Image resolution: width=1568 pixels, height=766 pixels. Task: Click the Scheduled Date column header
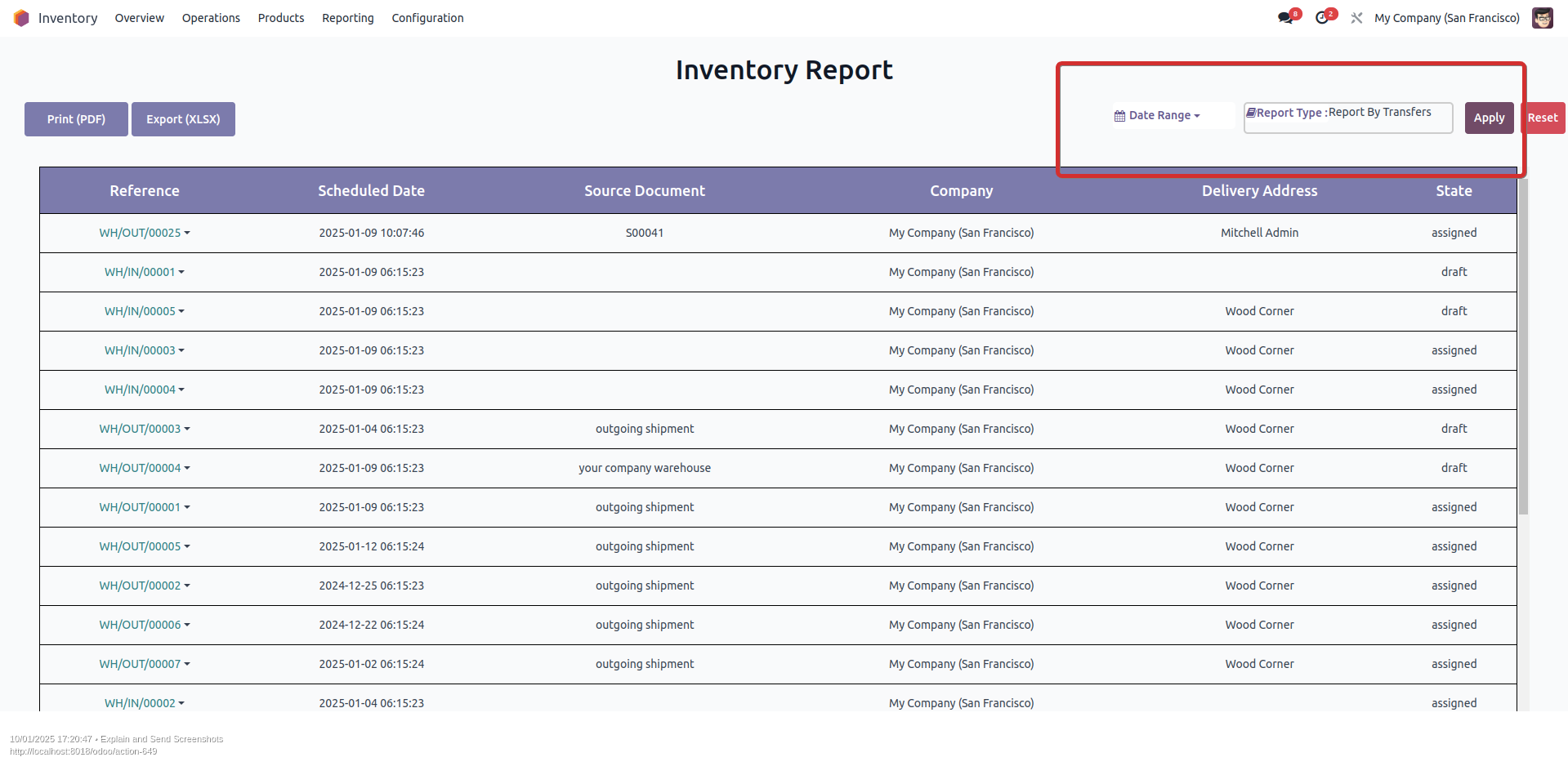pos(371,191)
